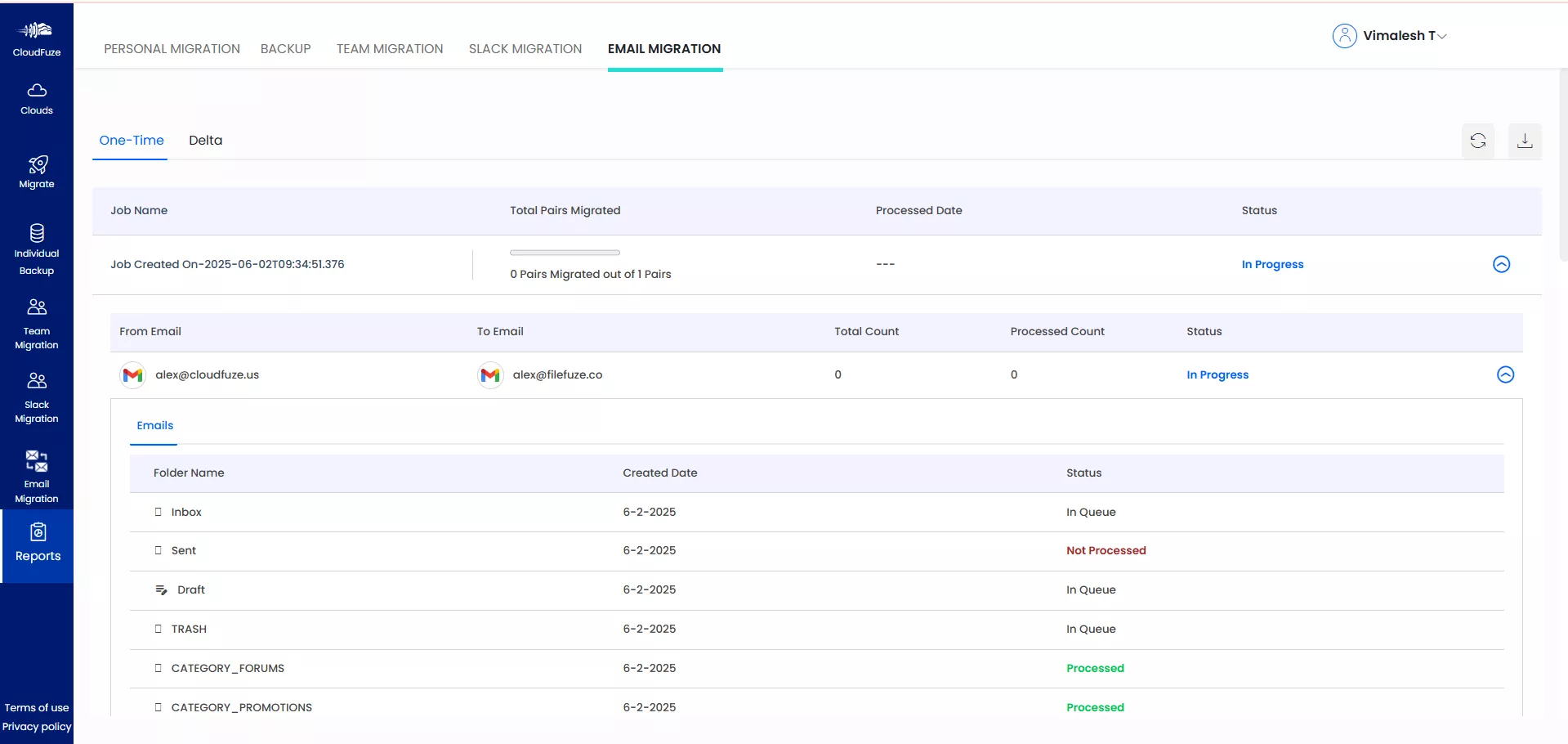Click the Sent folder row name

184,550
